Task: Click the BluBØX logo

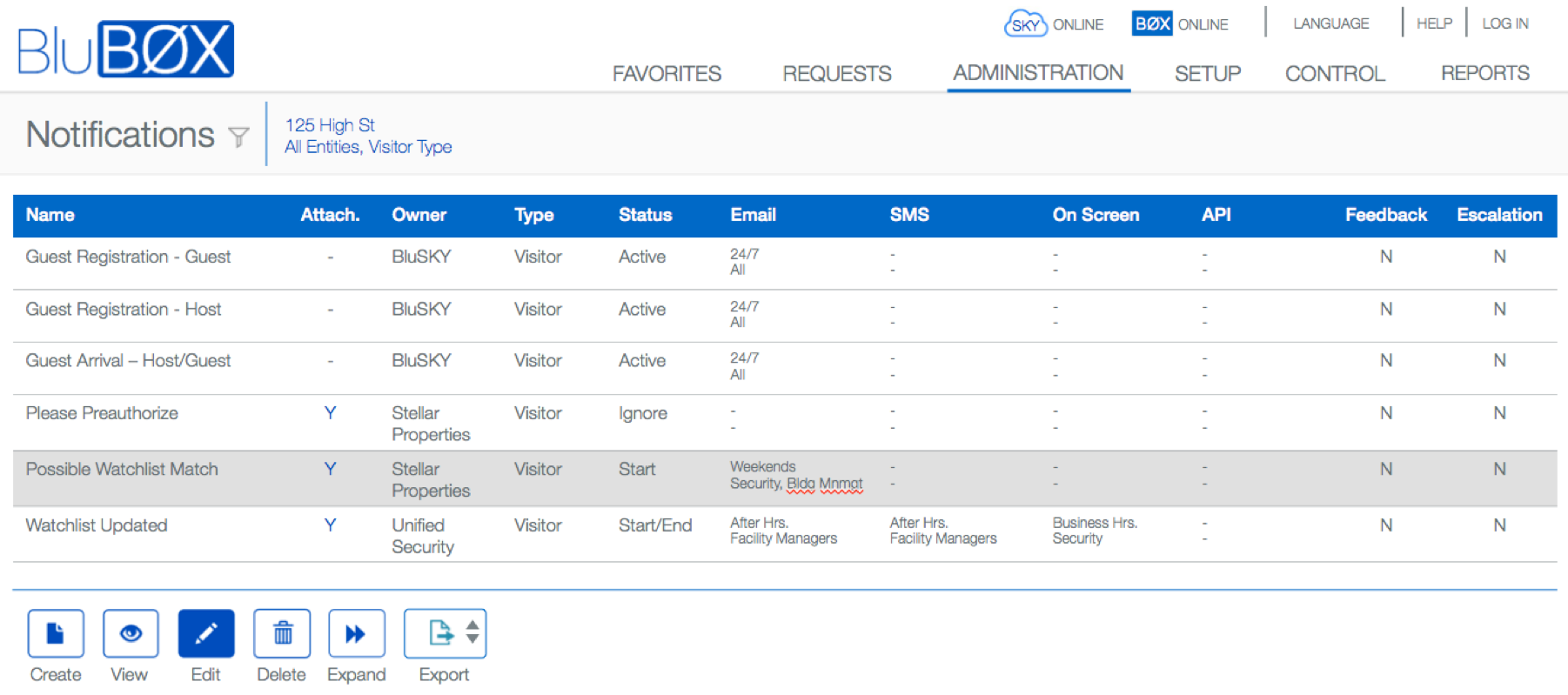Action: [x=126, y=49]
